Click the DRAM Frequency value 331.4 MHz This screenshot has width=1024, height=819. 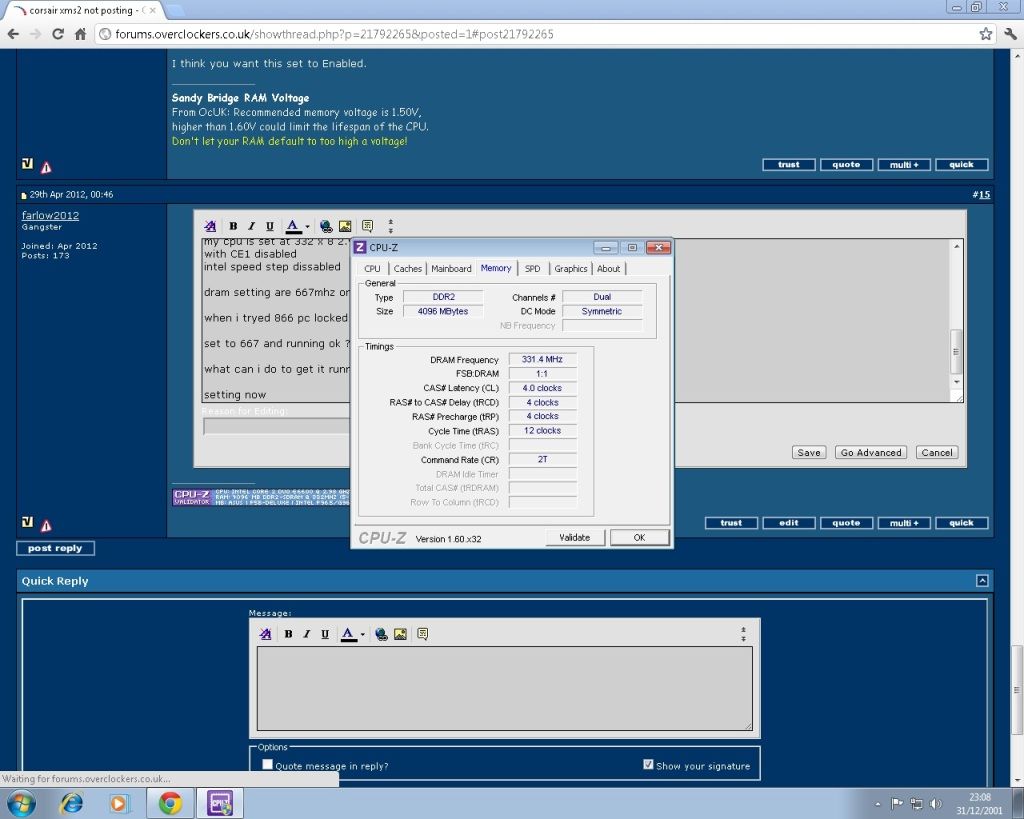pos(542,359)
